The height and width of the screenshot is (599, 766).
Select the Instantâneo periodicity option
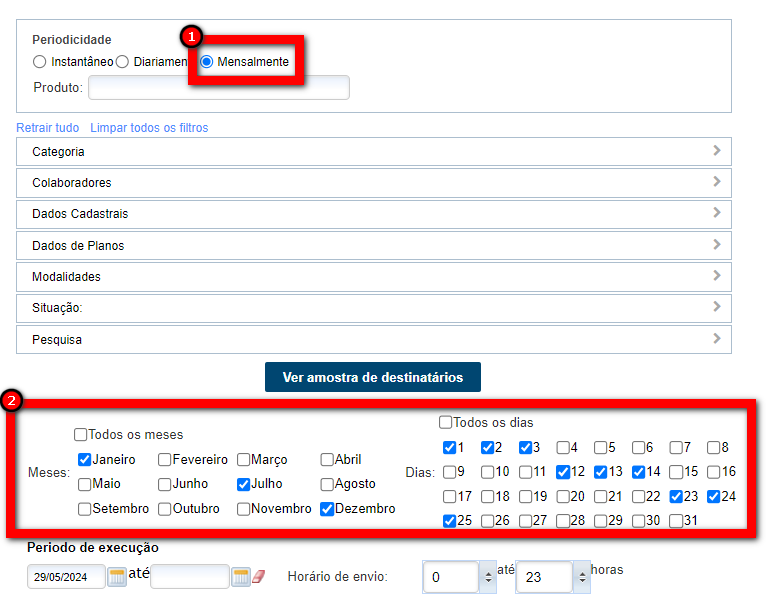coord(39,62)
